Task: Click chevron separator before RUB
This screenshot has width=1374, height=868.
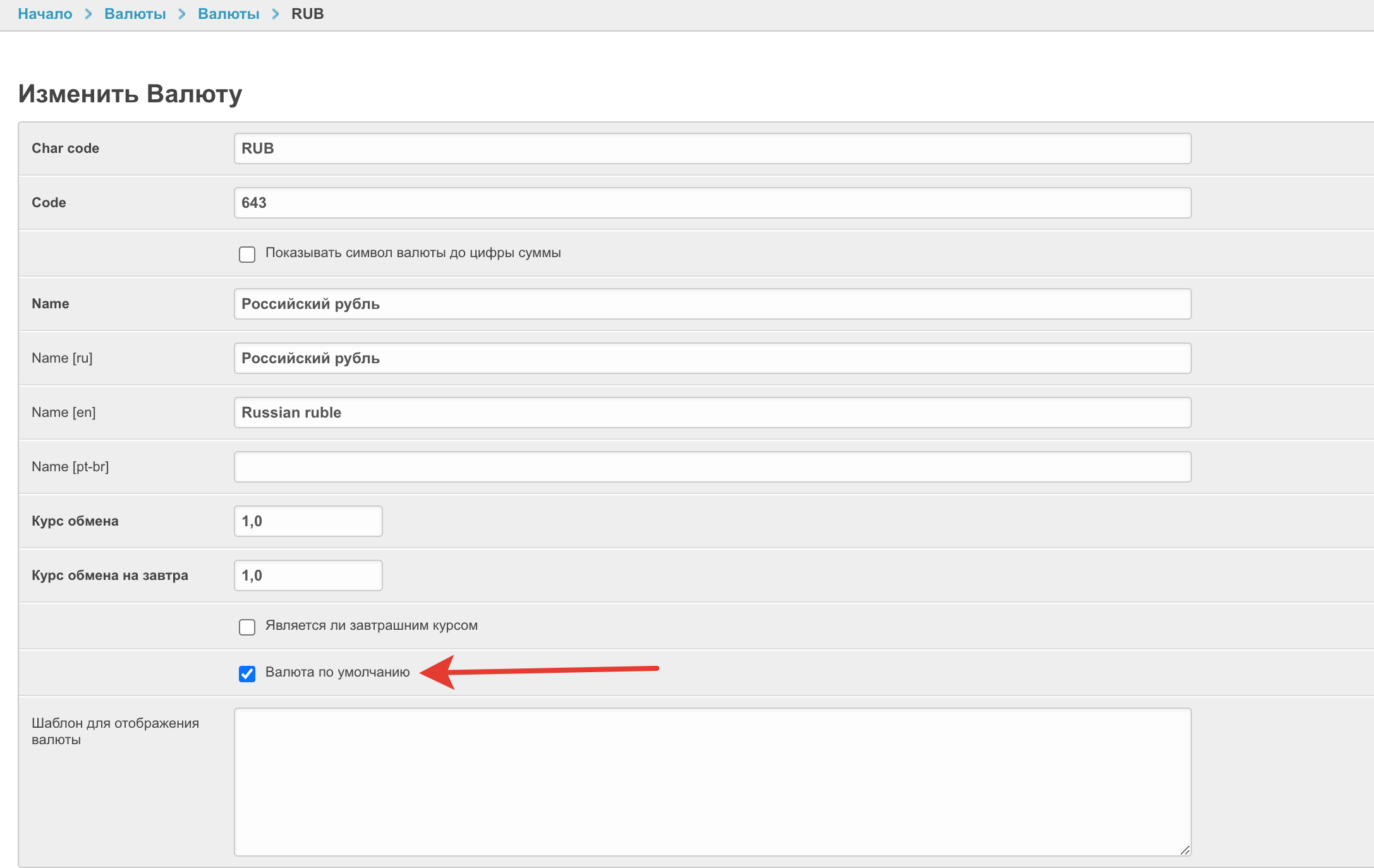Action: [276, 14]
